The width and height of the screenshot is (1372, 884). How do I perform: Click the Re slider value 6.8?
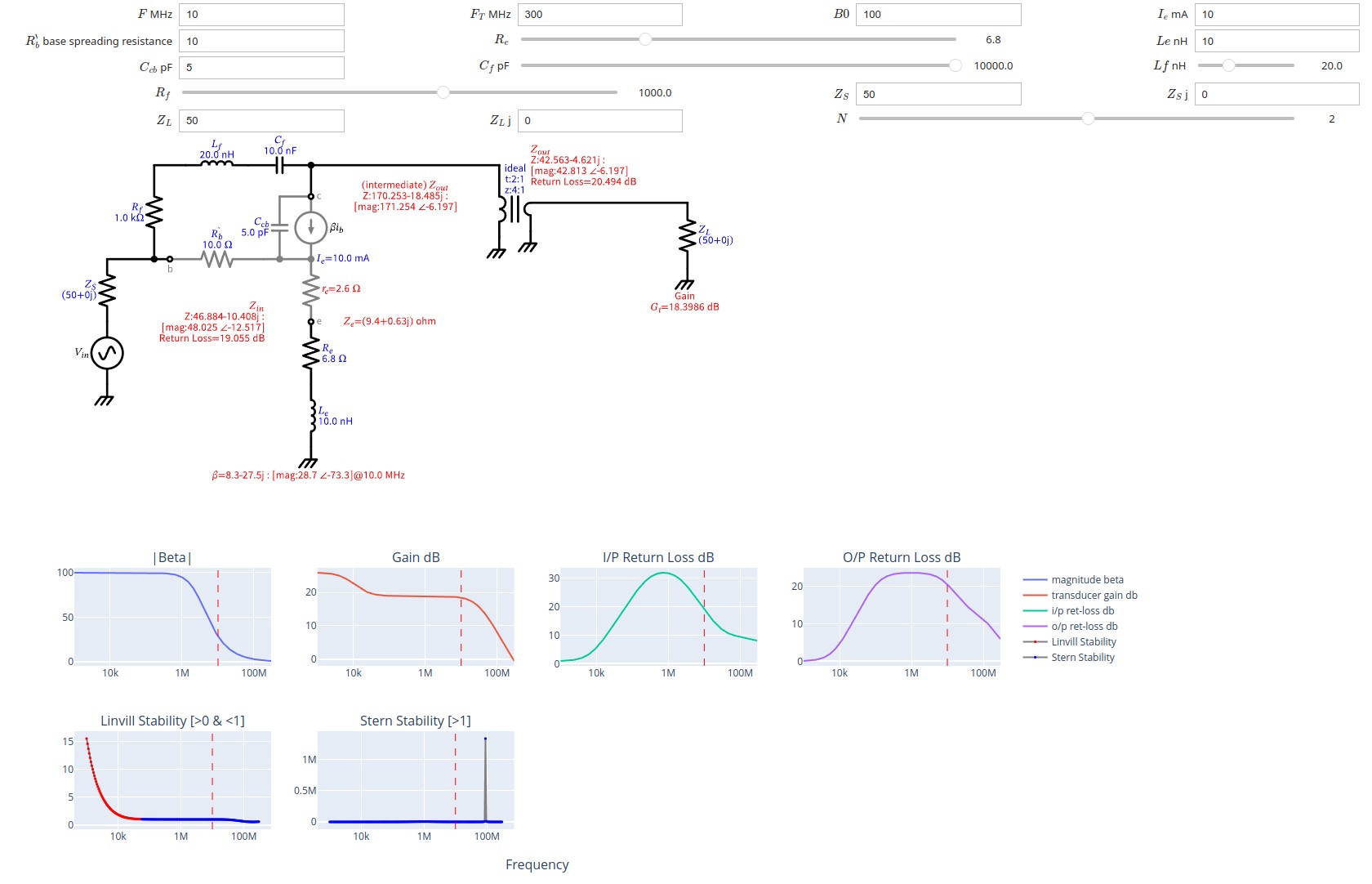[993, 39]
